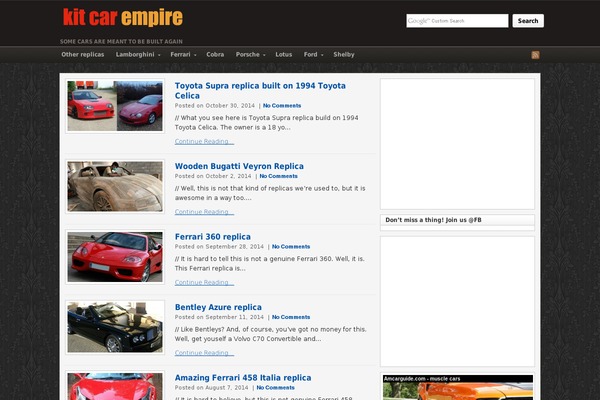Viewport: 600px width, 400px height.
Task: Click Ferrari 458 Italia thumbnail image
Action: coord(115,386)
